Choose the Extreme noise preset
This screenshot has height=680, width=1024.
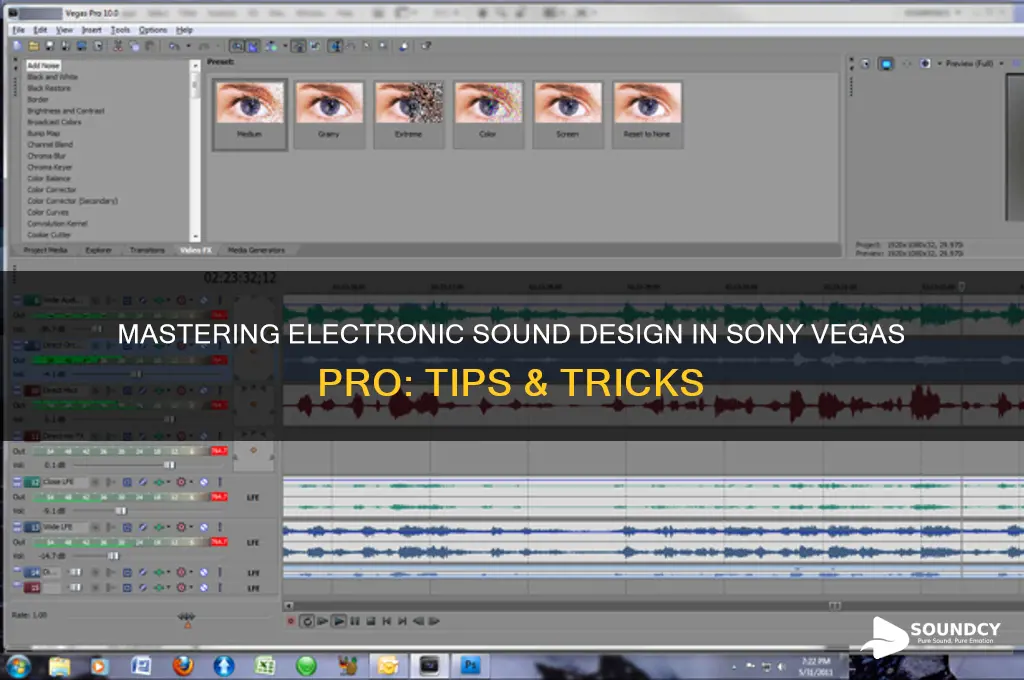point(409,115)
